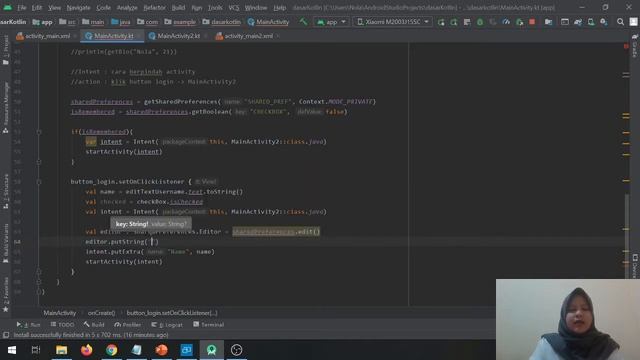Viewport: 640px width, 360px height.
Task: Stop the running app with red square
Action: [x=532, y=22]
